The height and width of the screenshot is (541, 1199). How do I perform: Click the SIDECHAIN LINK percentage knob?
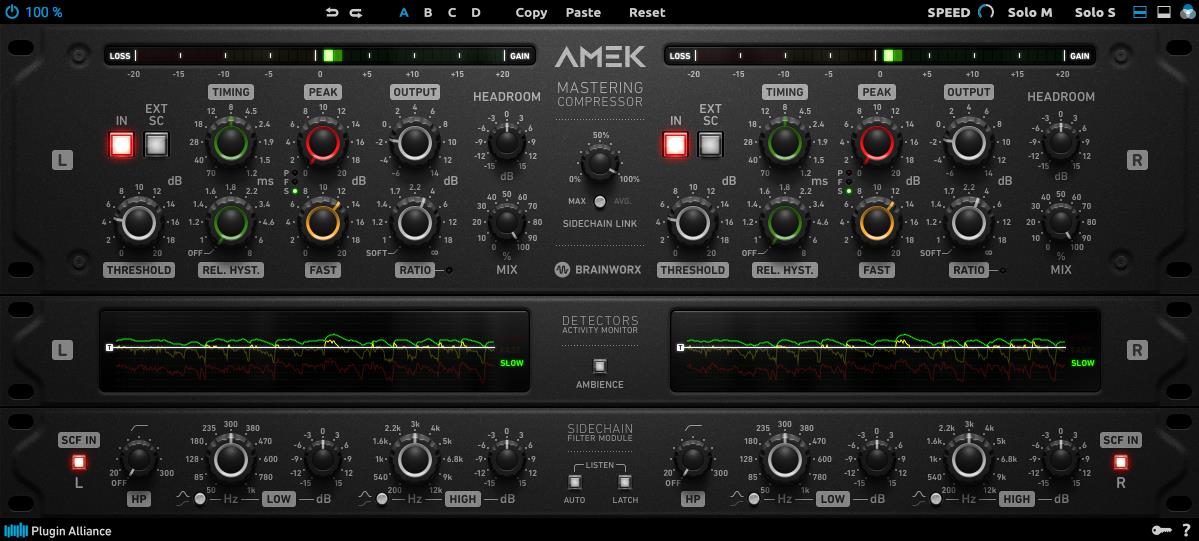point(600,164)
